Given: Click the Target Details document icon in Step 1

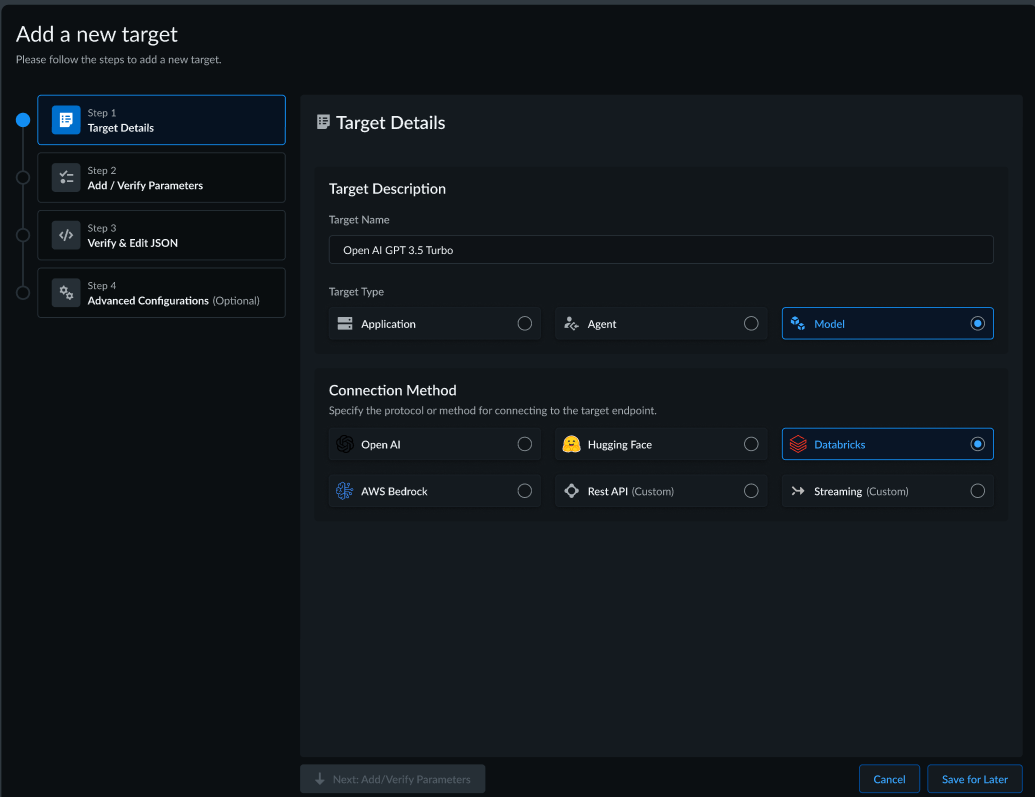Looking at the screenshot, I should tap(66, 120).
